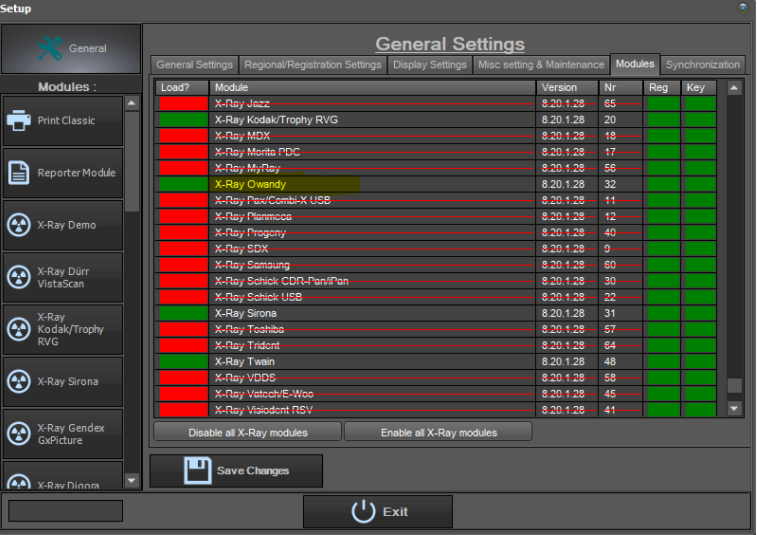Click the floppy disk icon on Save Changes

pos(198,470)
